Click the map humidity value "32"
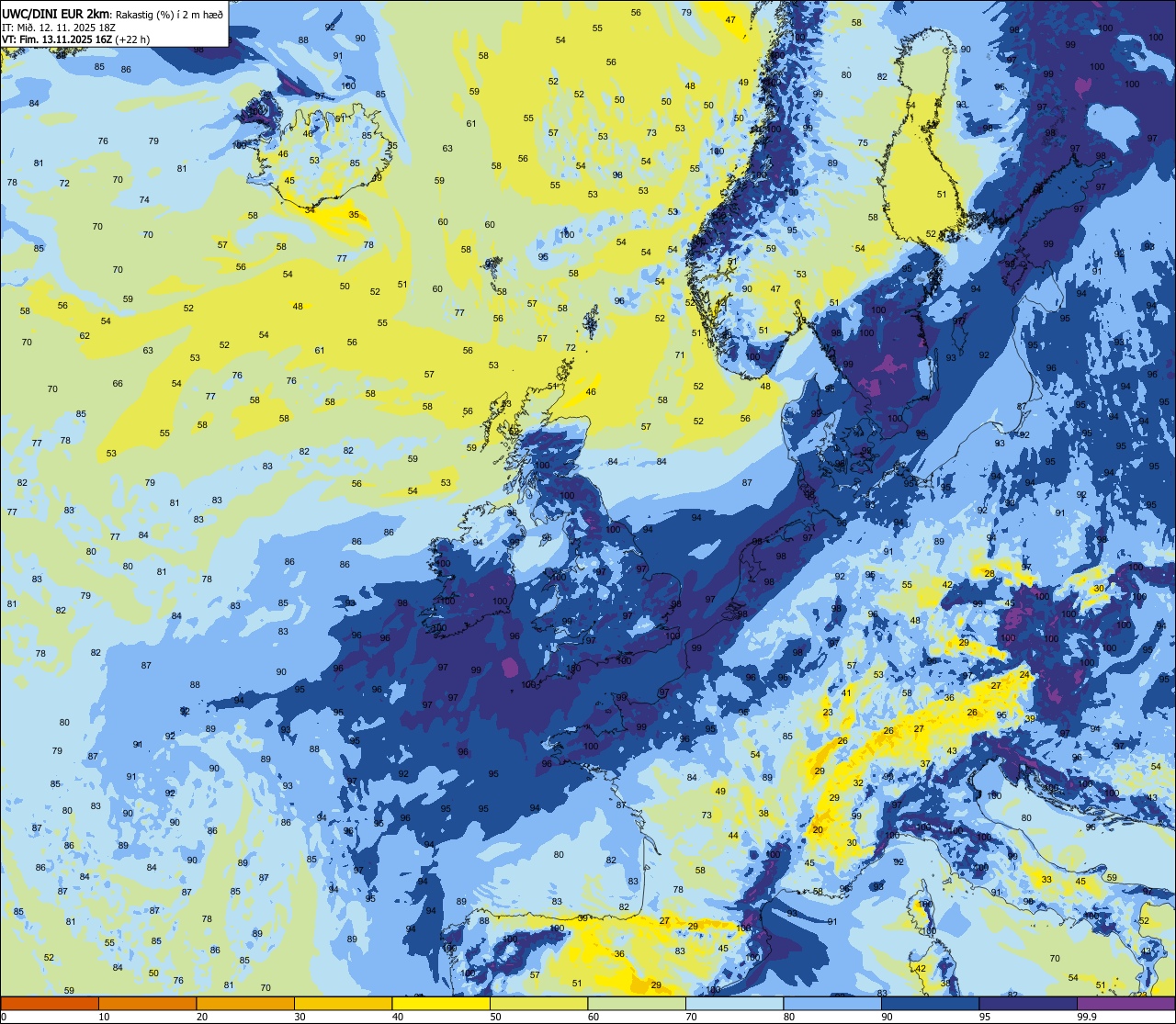 point(858,783)
